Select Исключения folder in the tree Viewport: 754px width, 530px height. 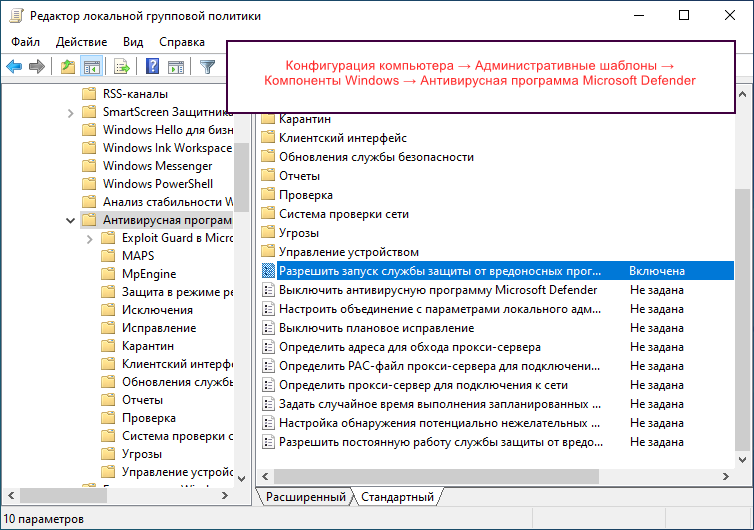pyautogui.click(x=157, y=310)
